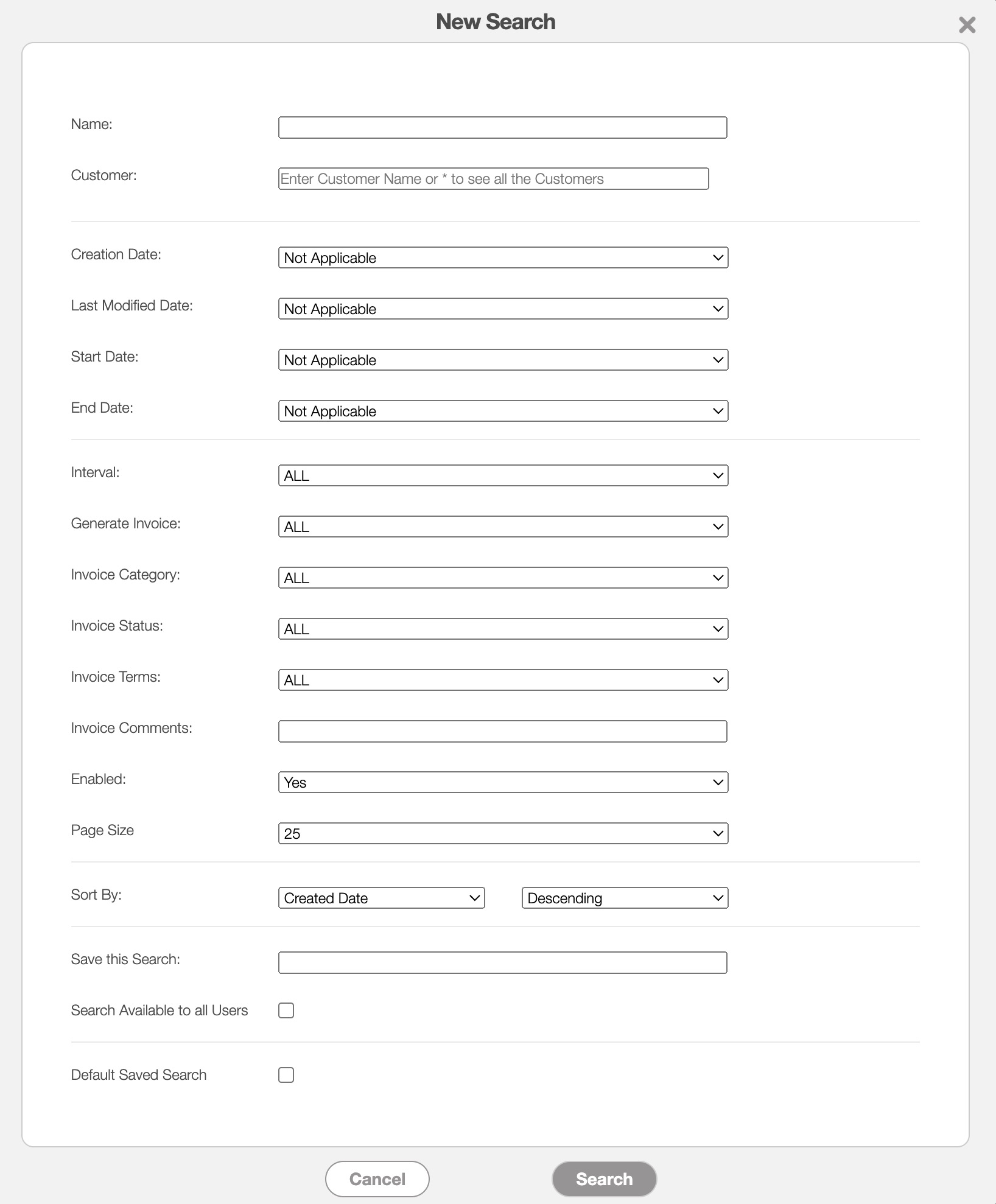Image resolution: width=996 pixels, height=1204 pixels.
Task: Focus the Name text field
Action: [502, 127]
